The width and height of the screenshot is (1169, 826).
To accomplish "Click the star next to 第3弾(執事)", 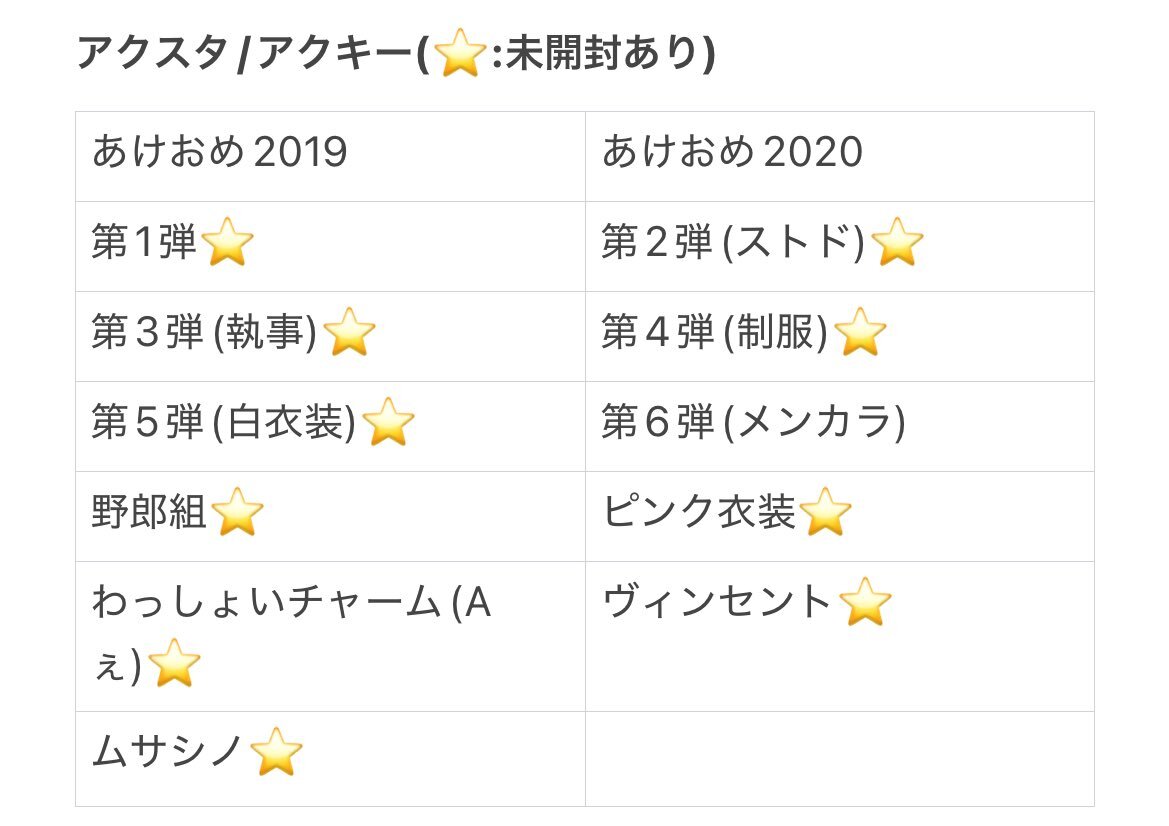I will click(x=349, y=332).
